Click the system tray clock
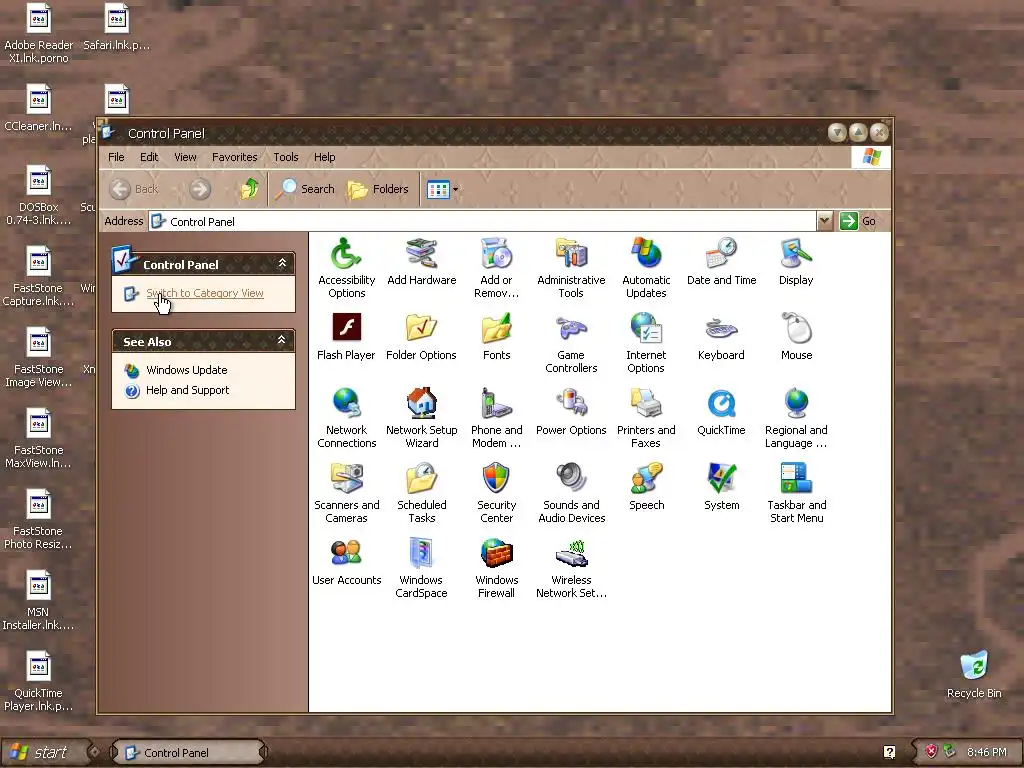The height and width of the screenshot is (768, 1024). tap(987, 752)
